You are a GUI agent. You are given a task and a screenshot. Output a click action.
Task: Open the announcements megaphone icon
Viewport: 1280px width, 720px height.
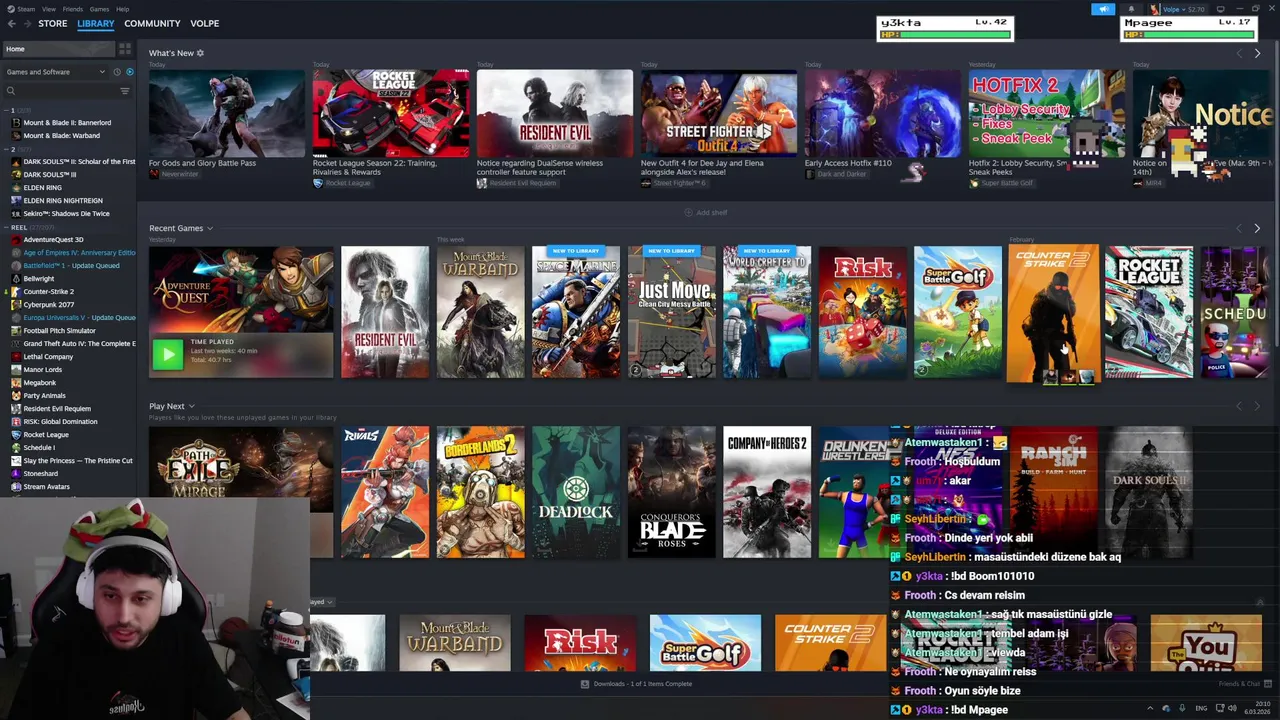[x=1103, y=9]
